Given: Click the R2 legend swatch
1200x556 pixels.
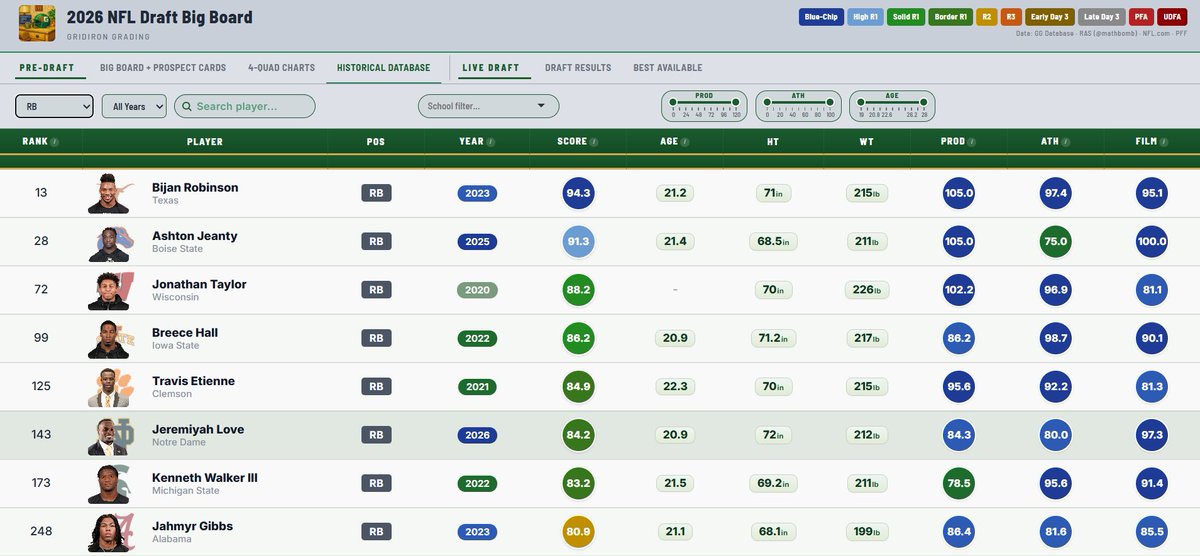Looking at the screenshot, I should pos(985,17).
